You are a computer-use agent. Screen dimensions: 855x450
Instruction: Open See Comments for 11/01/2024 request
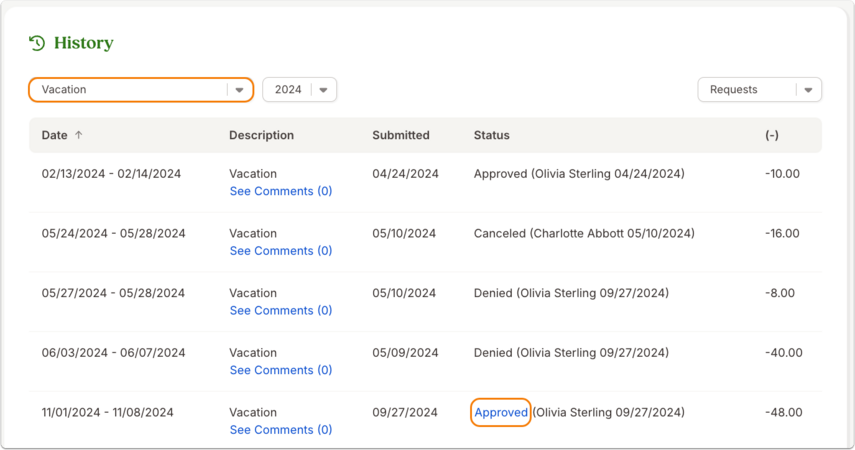tap(281, 429)
